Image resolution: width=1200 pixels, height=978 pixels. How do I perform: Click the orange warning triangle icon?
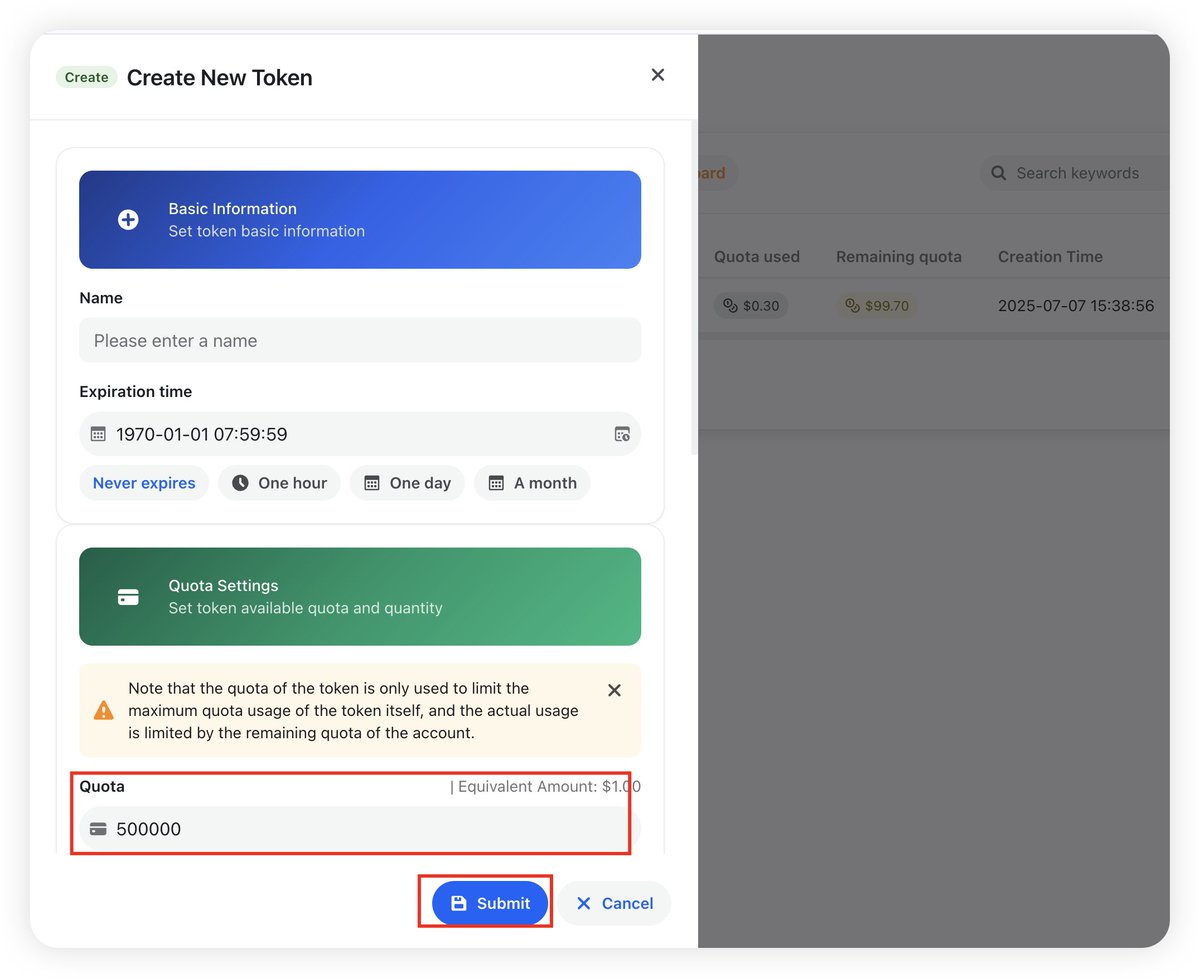tap(104, 710)
